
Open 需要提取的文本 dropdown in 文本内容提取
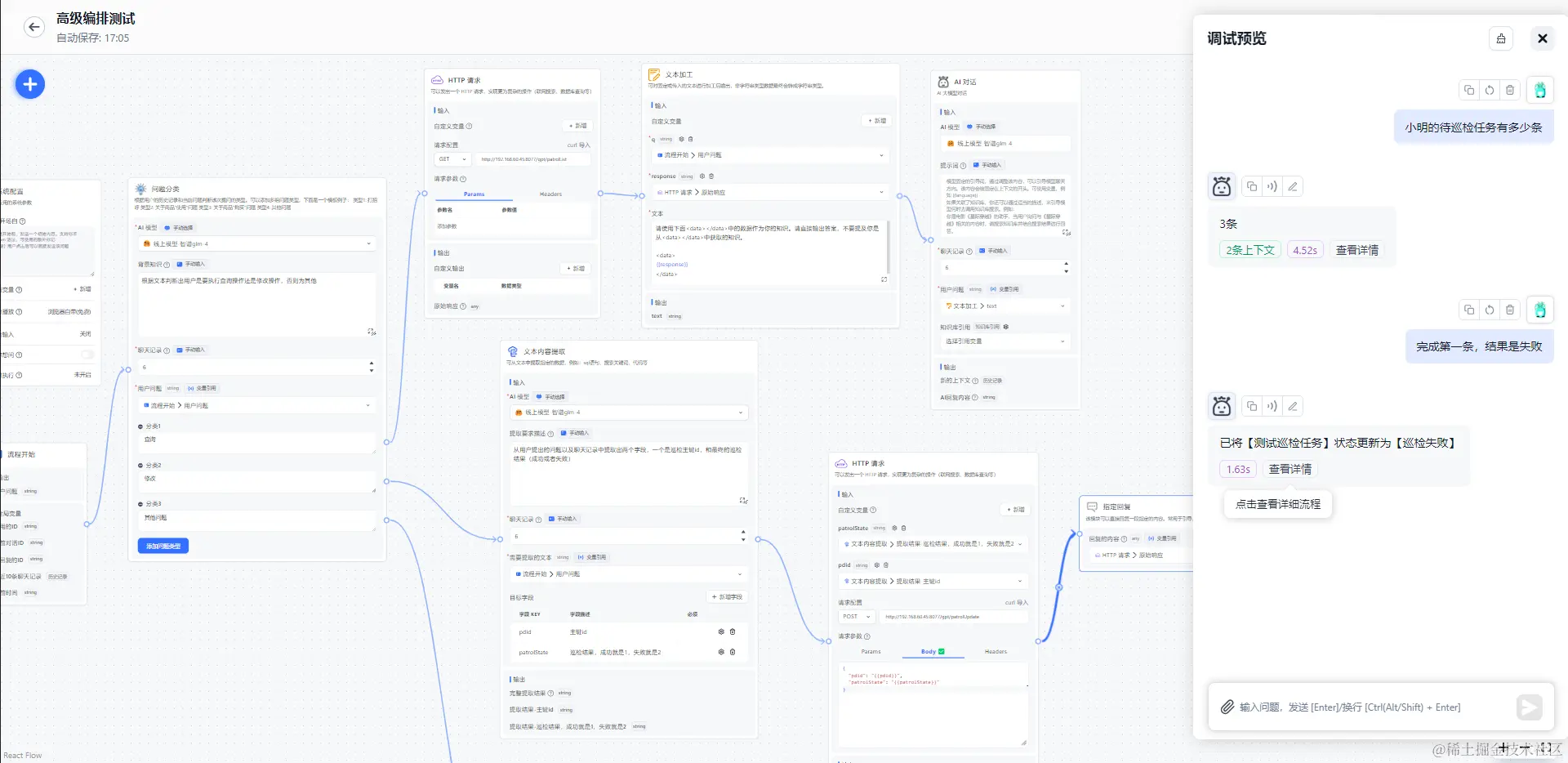tap(629, 574)
